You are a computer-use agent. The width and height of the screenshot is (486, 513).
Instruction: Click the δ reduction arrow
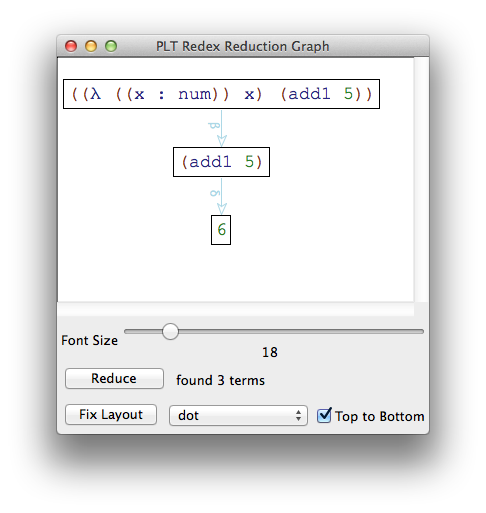[222, 196]
